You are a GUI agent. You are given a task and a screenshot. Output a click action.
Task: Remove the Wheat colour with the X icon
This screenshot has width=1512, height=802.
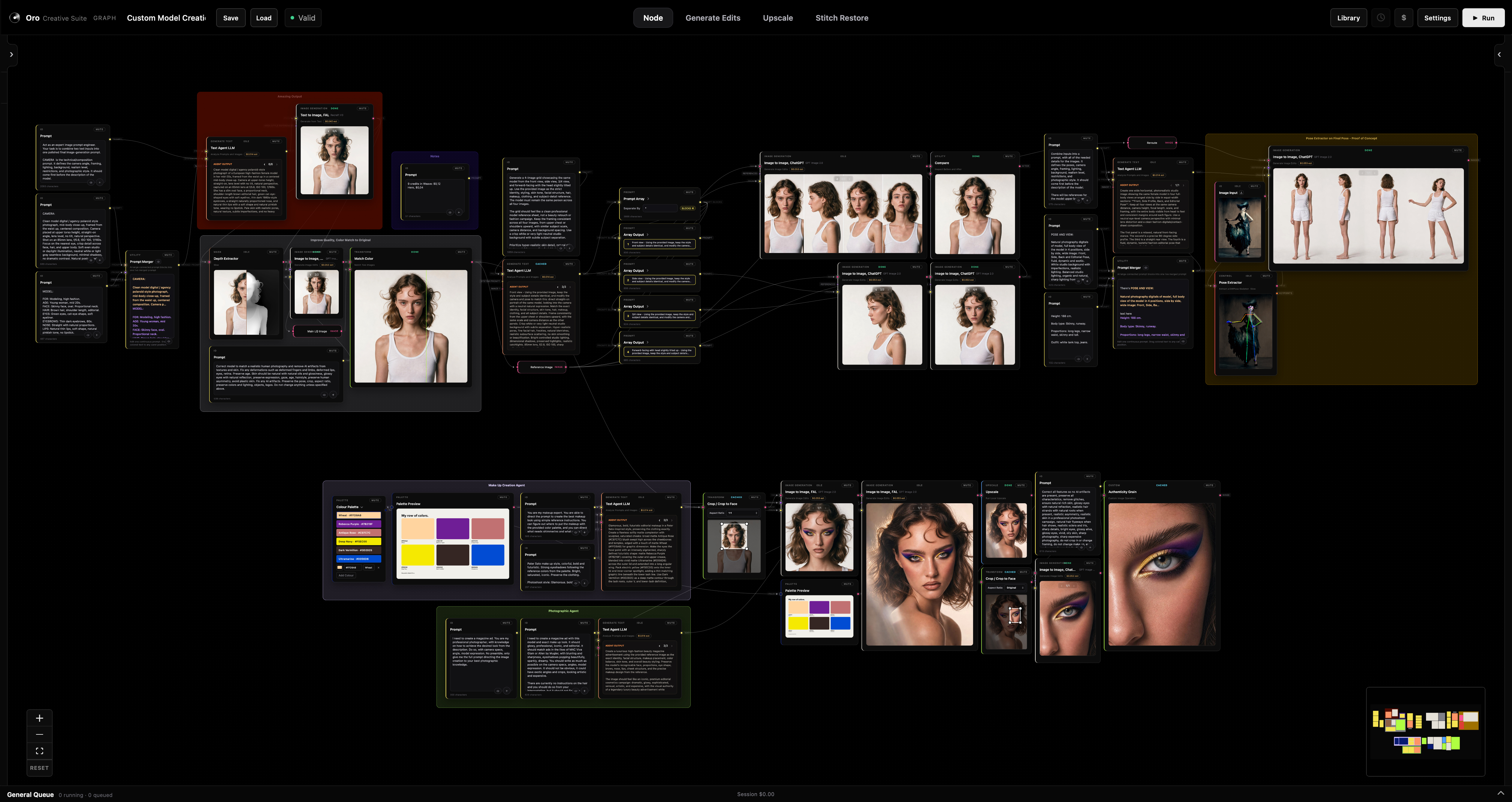pos(378,567)
